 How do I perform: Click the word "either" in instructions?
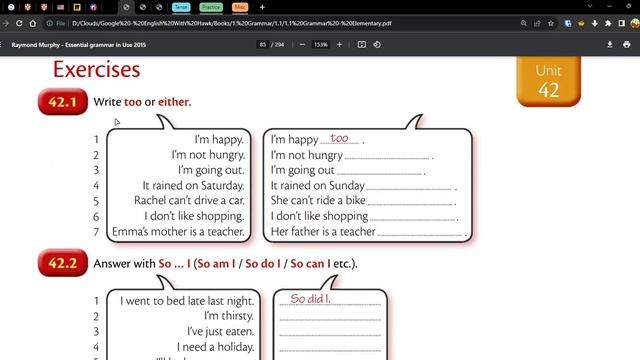pyautogui.click(x=174, y=102)
